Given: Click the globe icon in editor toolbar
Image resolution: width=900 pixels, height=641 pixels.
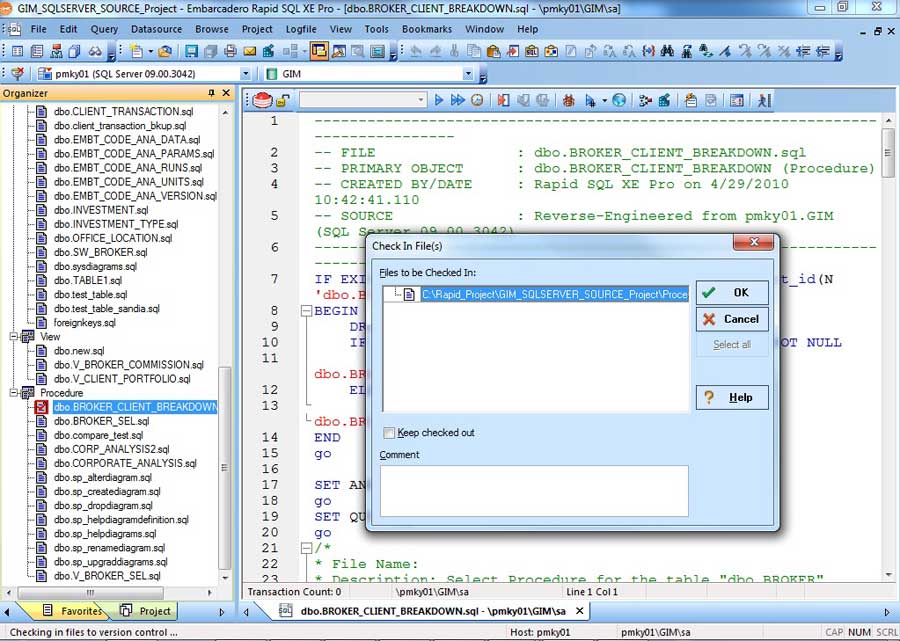Looking at the screenshot, I should [619, 100].
